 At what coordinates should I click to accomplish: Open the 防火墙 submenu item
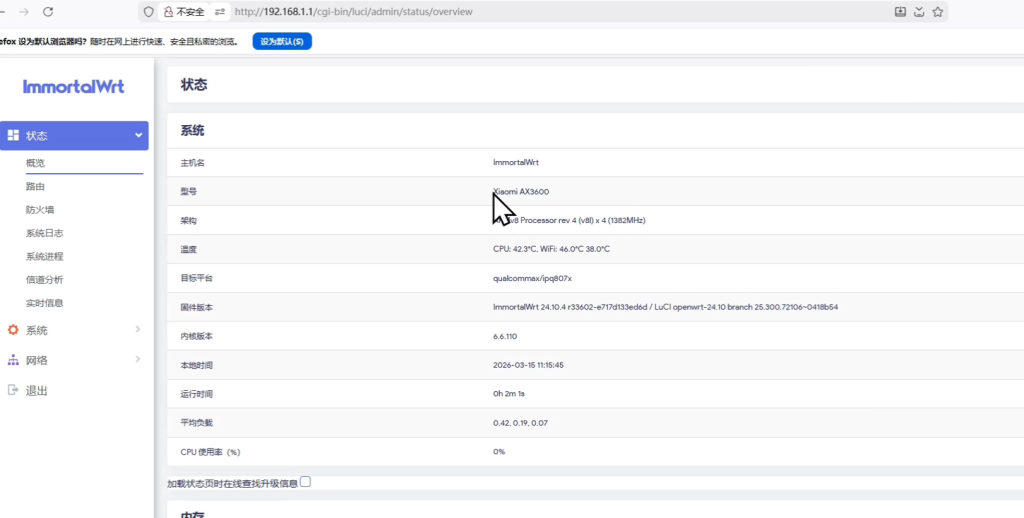[40, 210]
